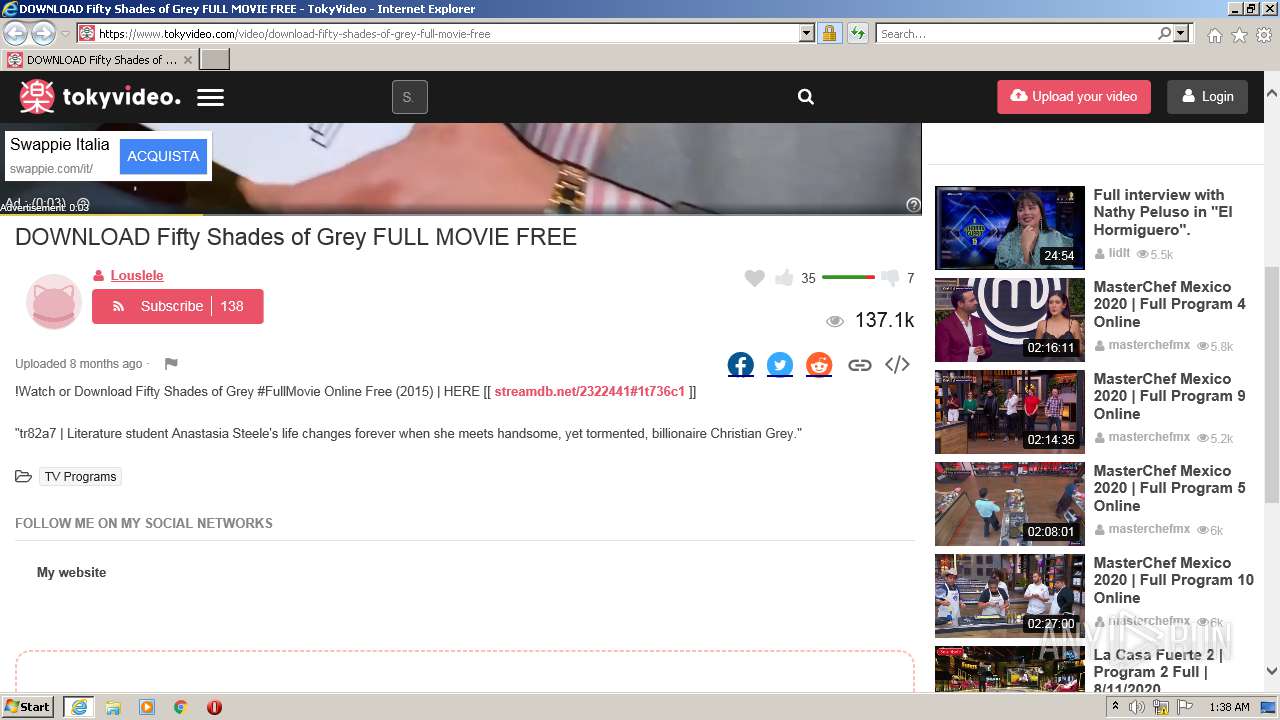Open the Louslele channel link
The width and height of the screenshot is (1280, 720).
[x=137, y=275]
